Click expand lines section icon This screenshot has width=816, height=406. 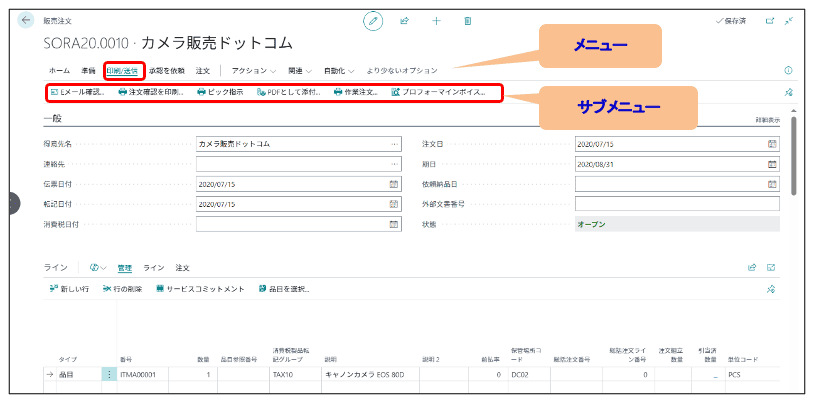tap(771, 268)
